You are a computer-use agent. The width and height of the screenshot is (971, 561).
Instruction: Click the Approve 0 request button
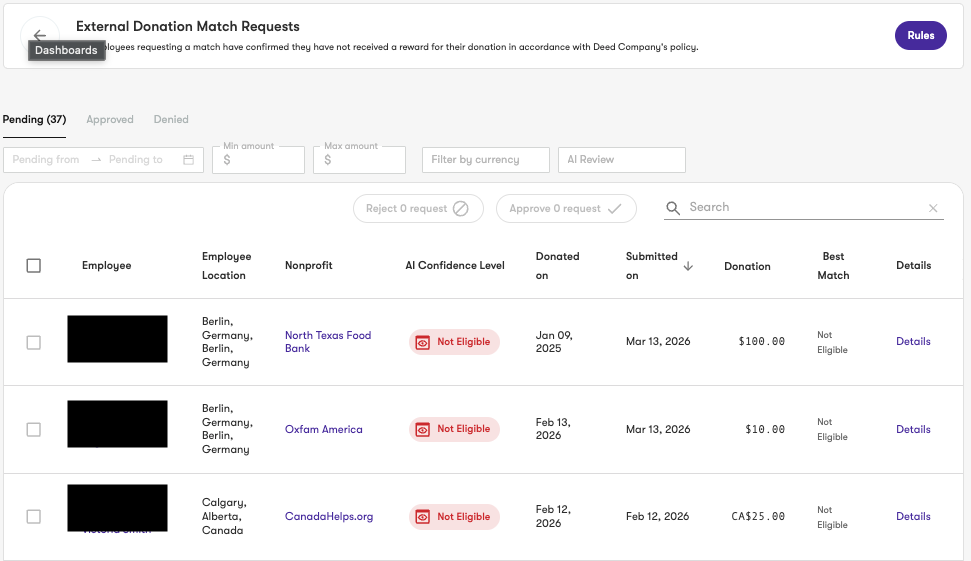click(566, 209)
